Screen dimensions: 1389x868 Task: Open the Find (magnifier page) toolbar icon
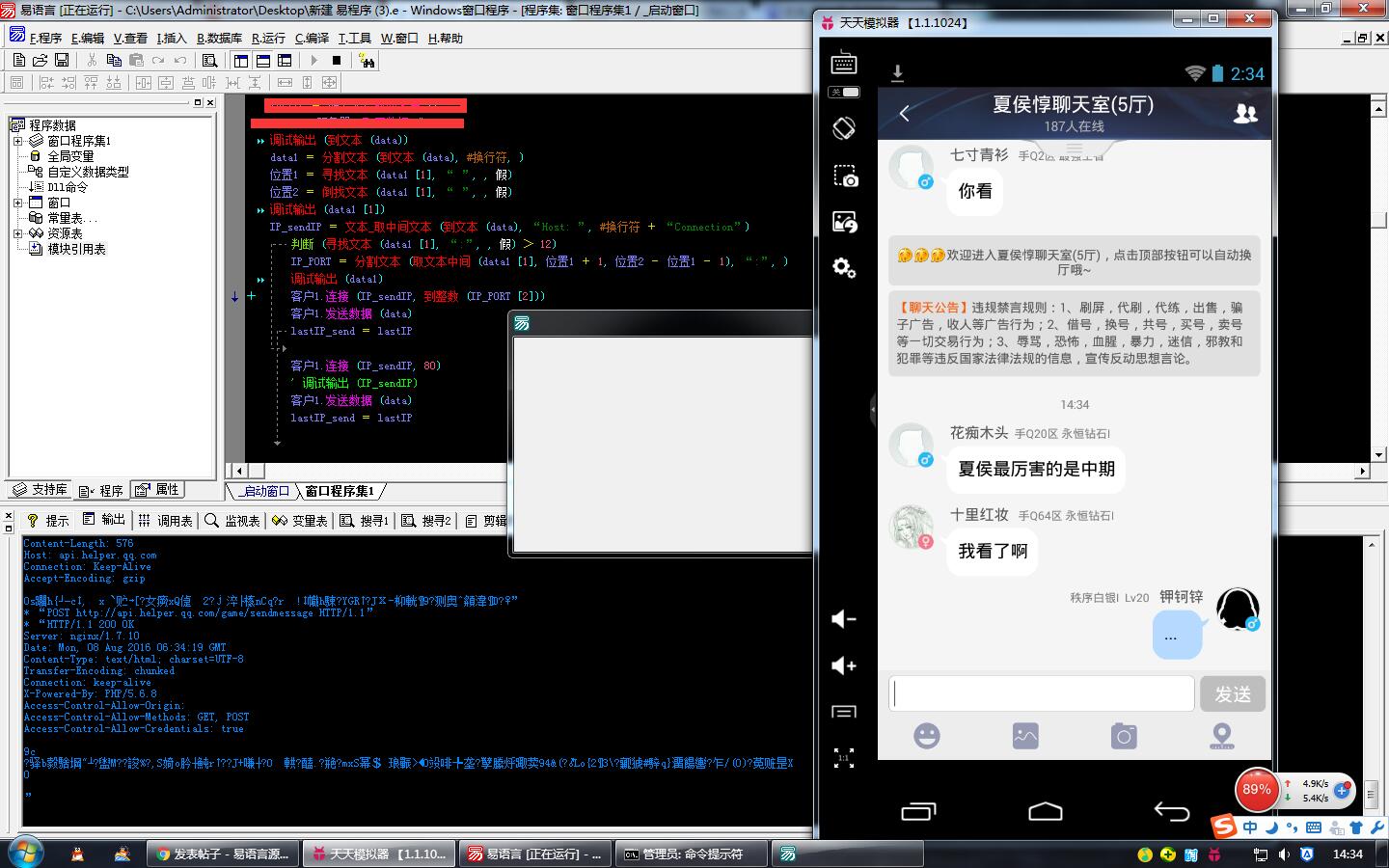point(209,61)
